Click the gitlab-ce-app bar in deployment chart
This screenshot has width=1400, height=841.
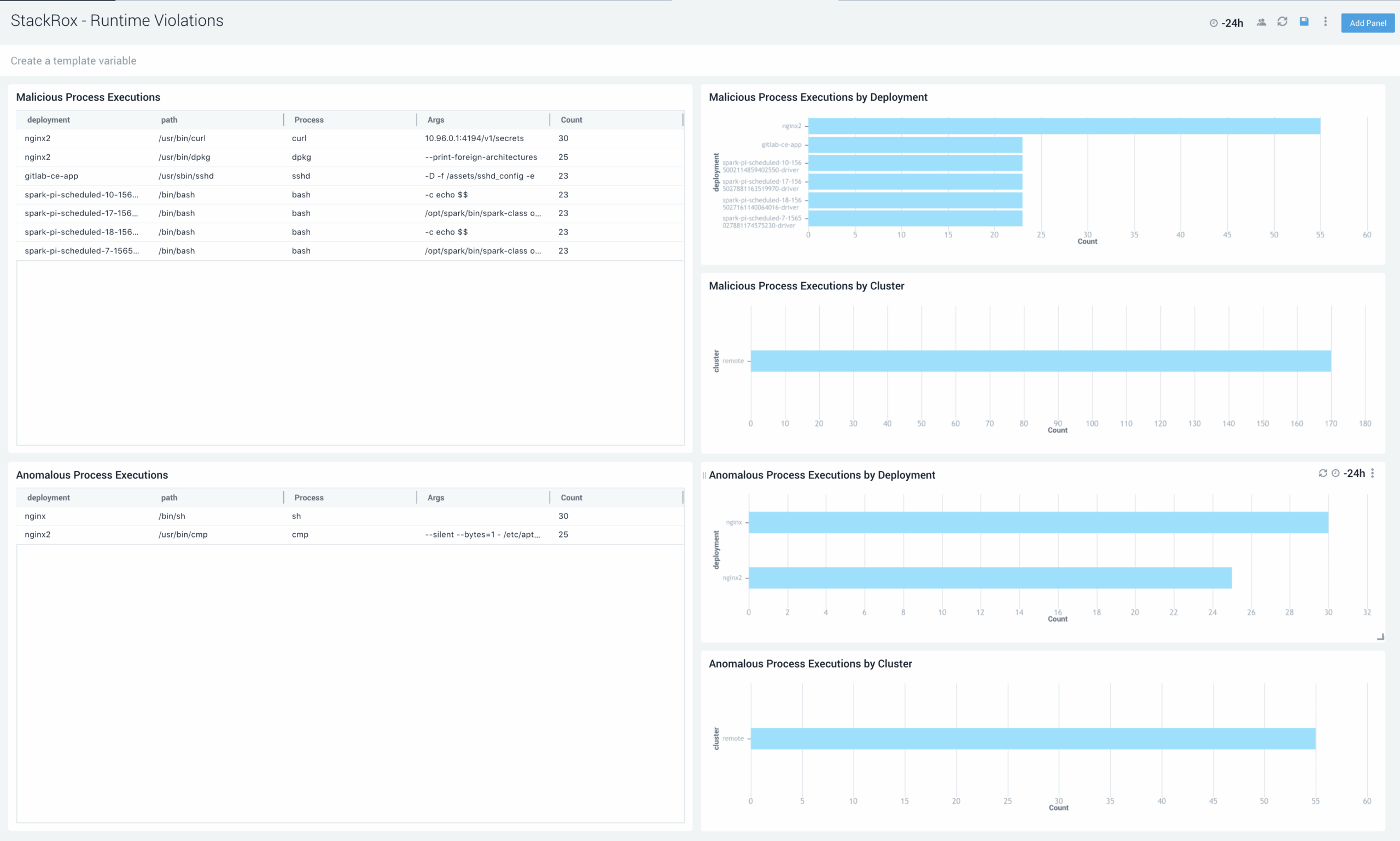(x=915, y=144)
